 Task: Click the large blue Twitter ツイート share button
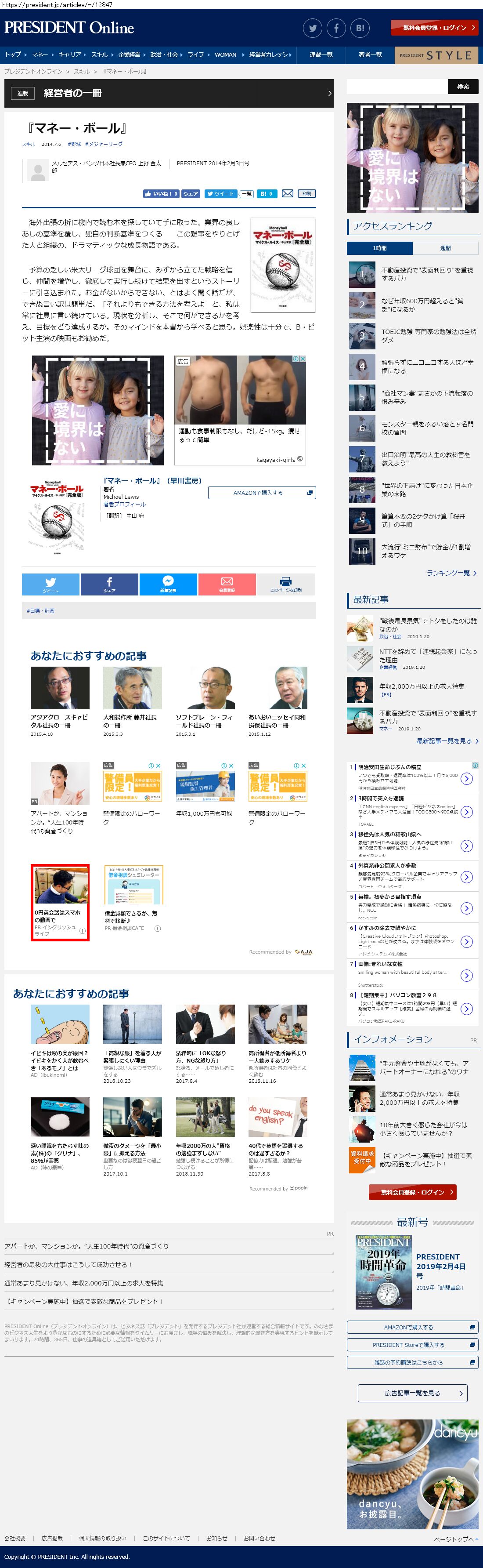point(50,584)
